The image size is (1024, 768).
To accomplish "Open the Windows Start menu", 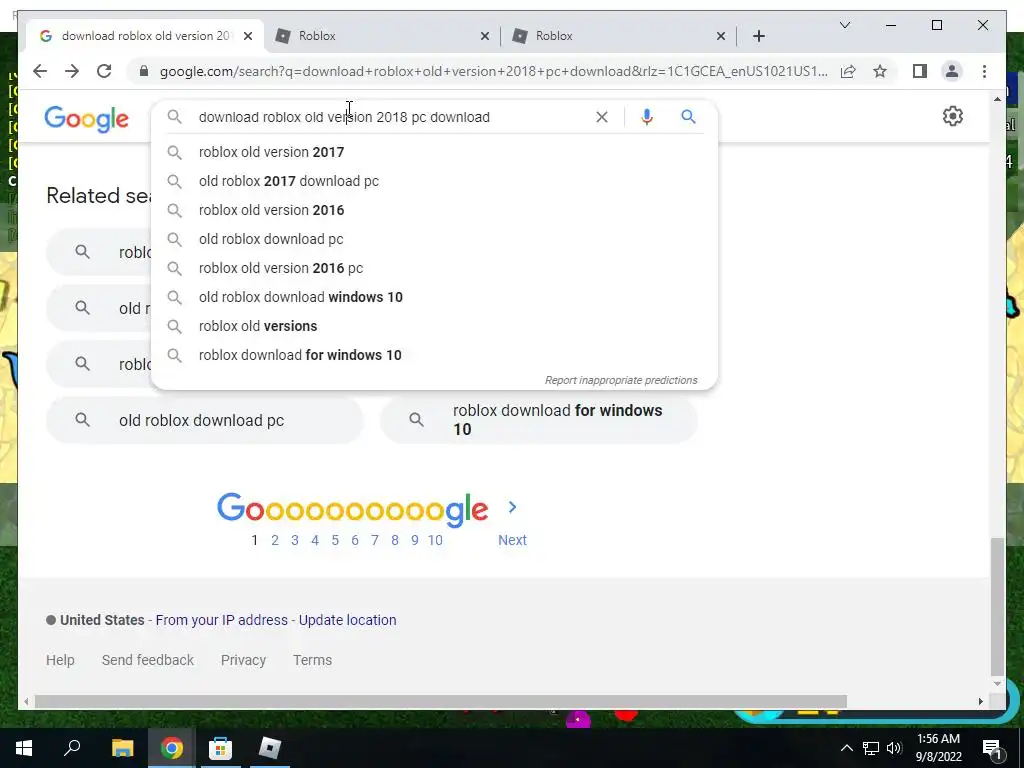I will pyautogui.click(x=24, y=748).
